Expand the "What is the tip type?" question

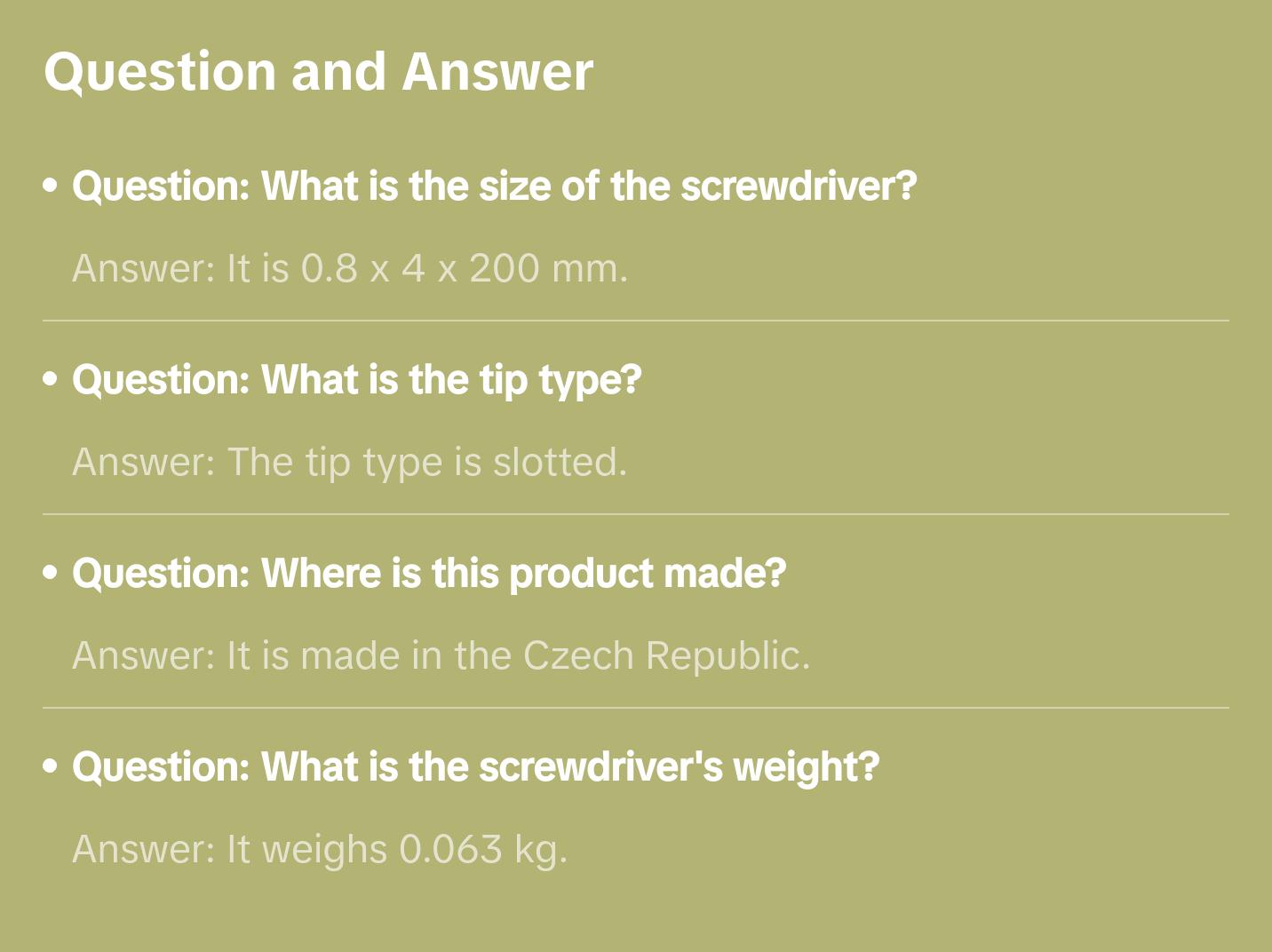357,380
